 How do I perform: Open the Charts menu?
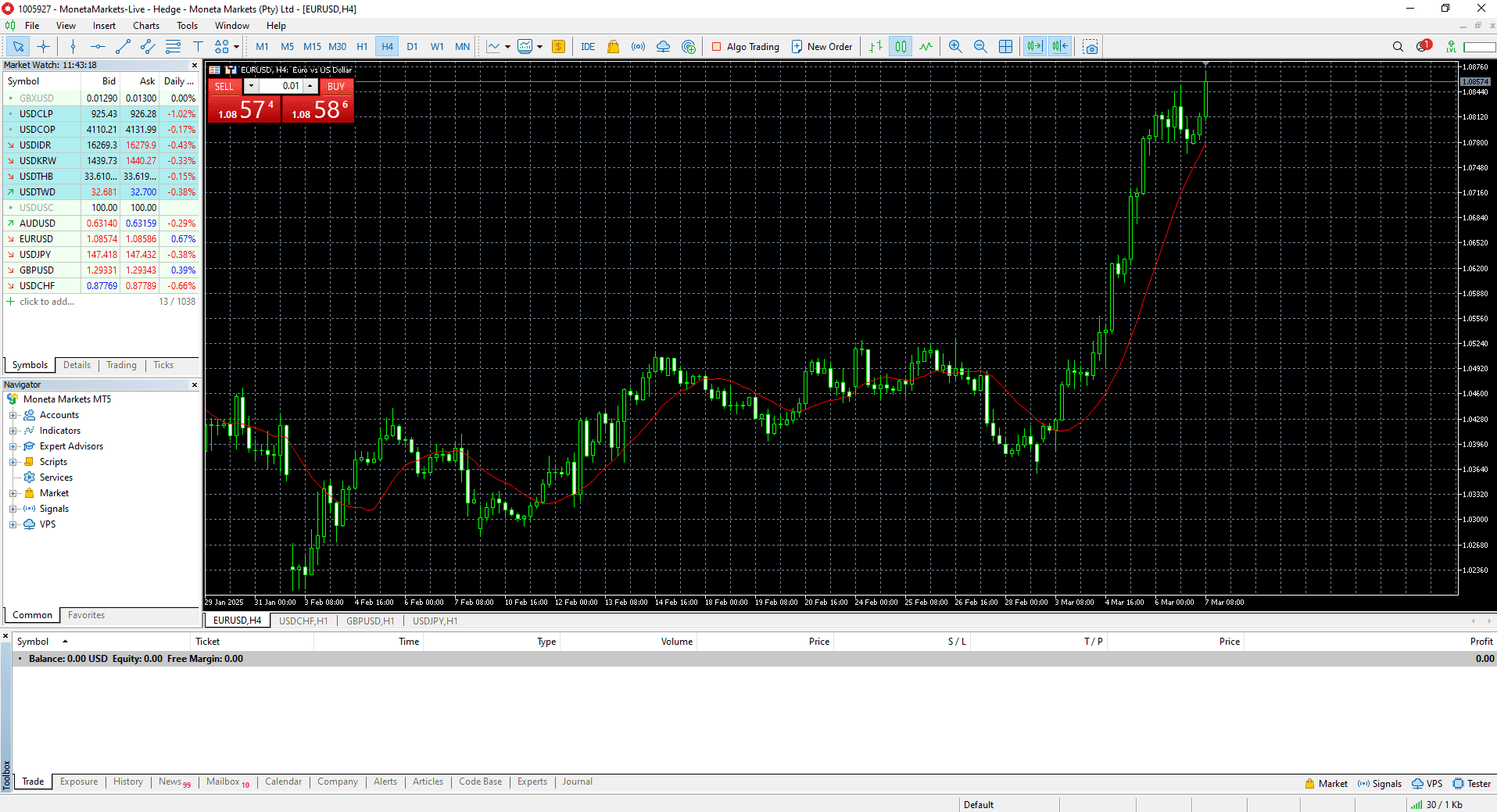(x=145, y=25)
